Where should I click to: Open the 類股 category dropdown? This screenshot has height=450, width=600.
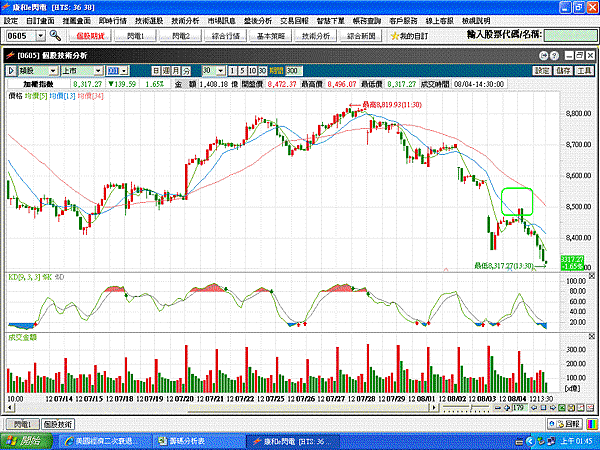coord(53,71)
